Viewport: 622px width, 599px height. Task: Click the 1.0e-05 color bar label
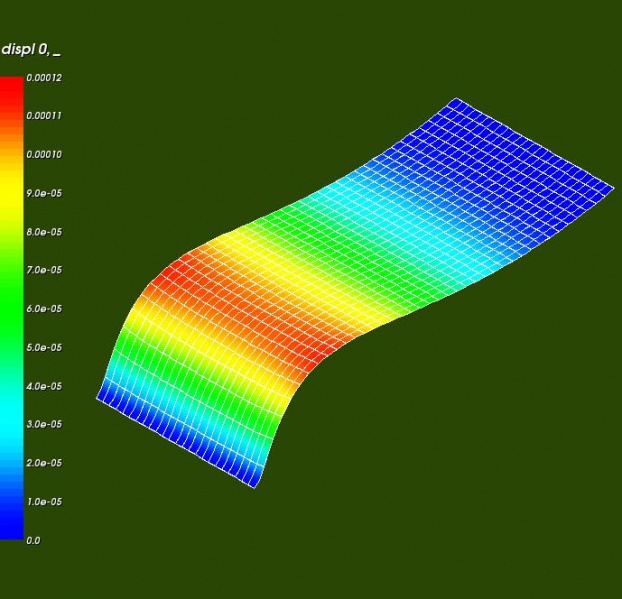tap(44, 502)
